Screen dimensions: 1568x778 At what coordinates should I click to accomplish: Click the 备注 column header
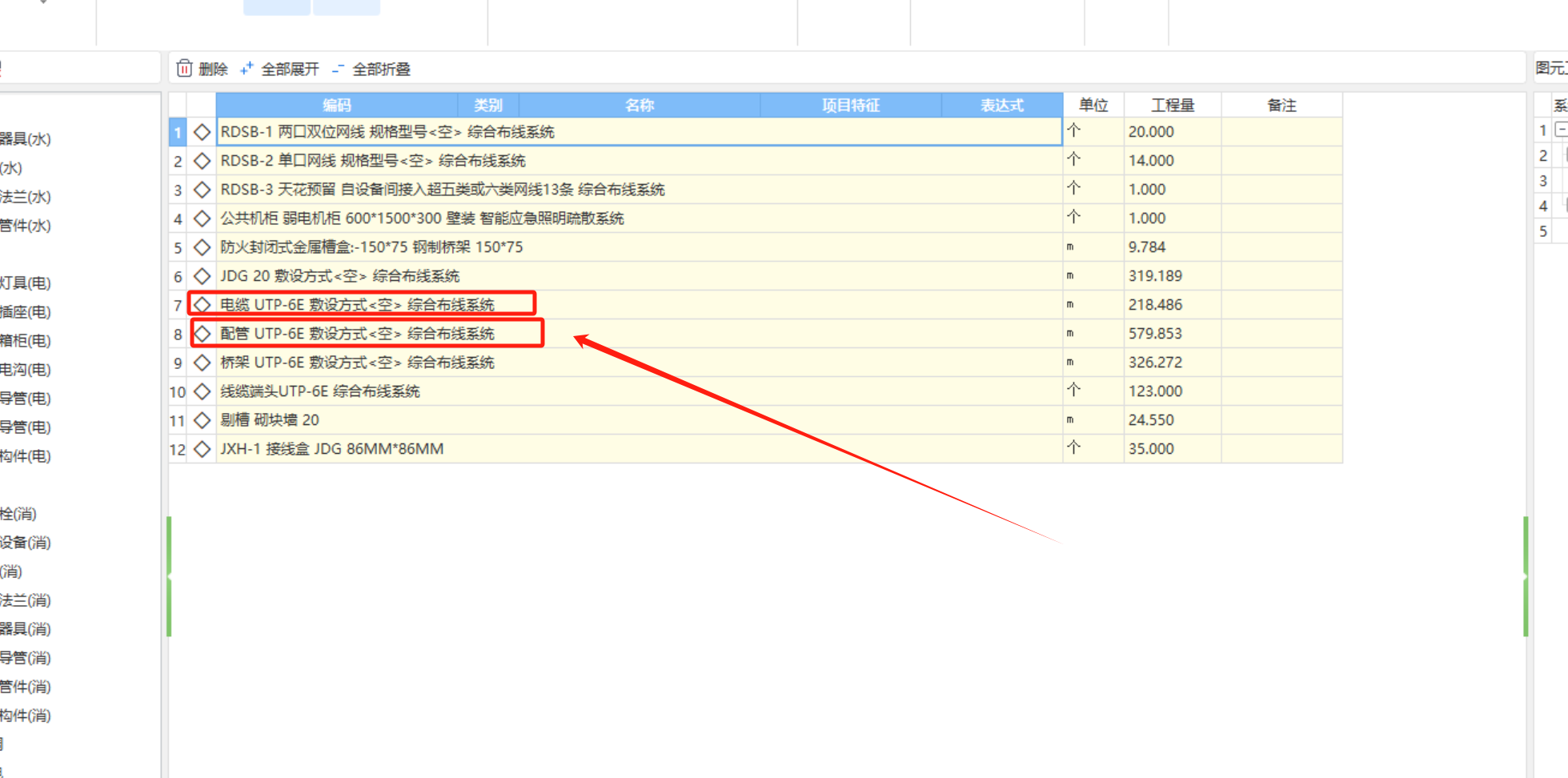click(1281, 105)
